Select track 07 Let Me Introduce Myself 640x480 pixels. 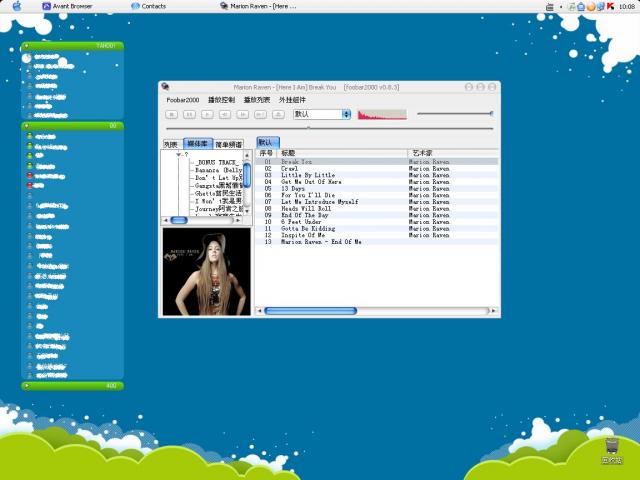click(x=377, y=202)
